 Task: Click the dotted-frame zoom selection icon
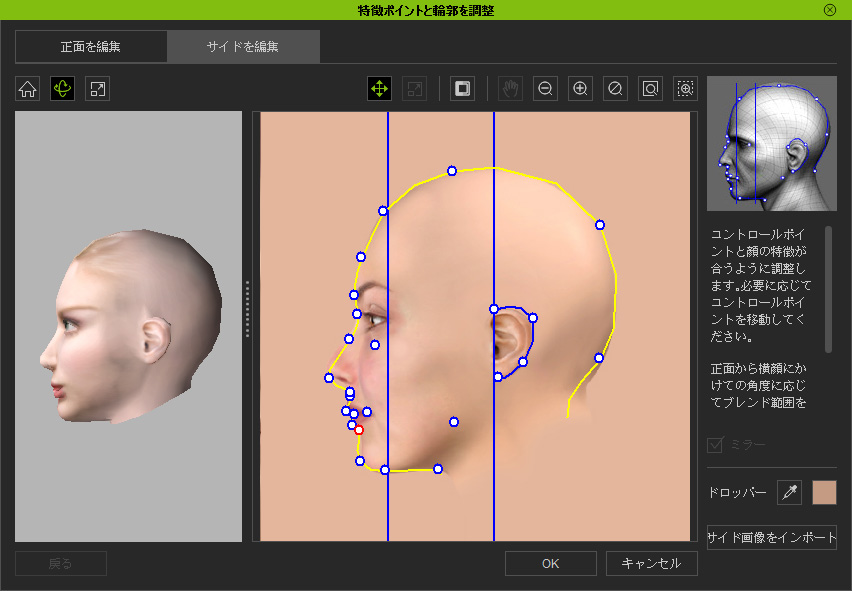[686, 89]
